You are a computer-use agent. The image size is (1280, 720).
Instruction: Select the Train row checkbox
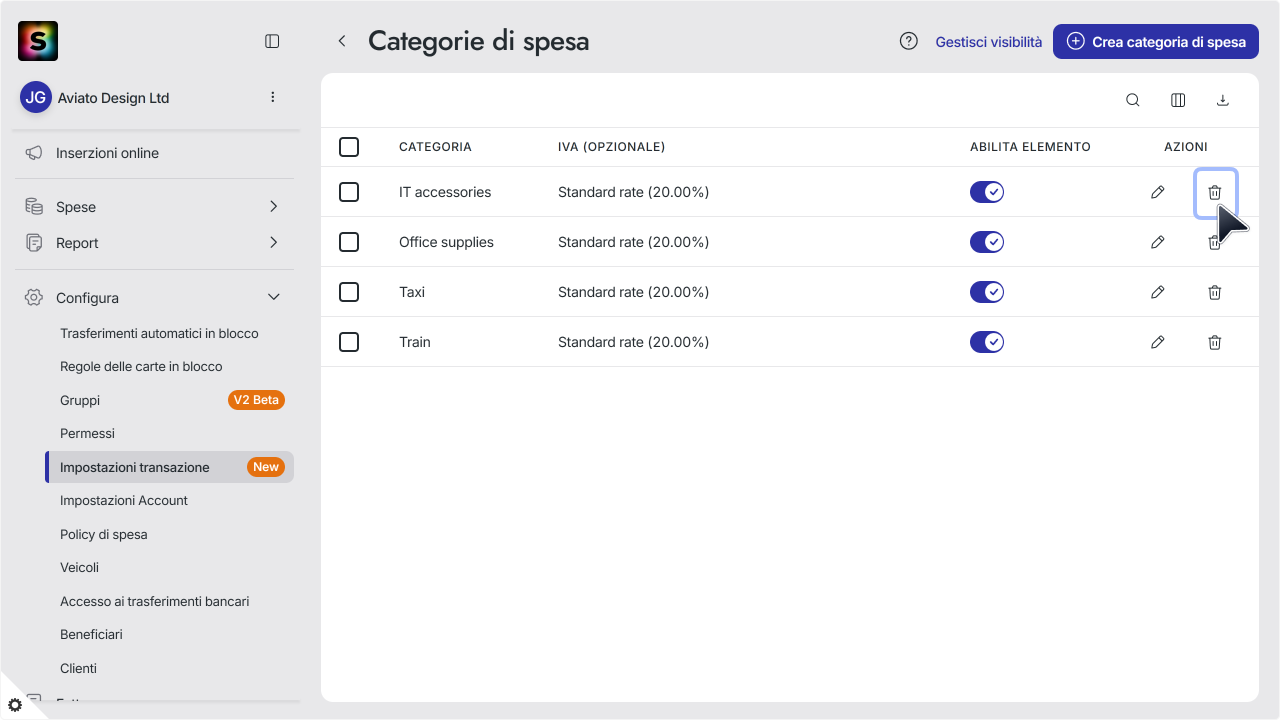[x=349, y=342]
